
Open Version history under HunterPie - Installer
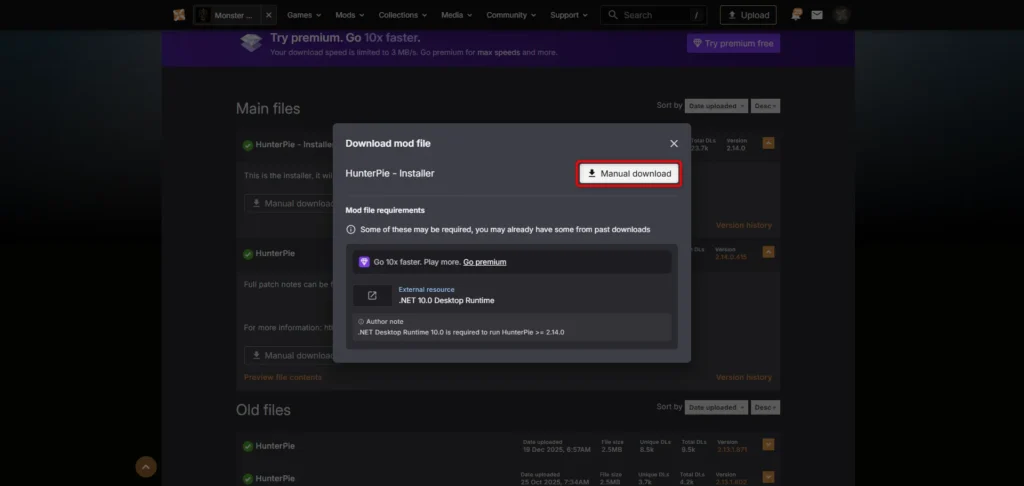[x=744, y=225]
